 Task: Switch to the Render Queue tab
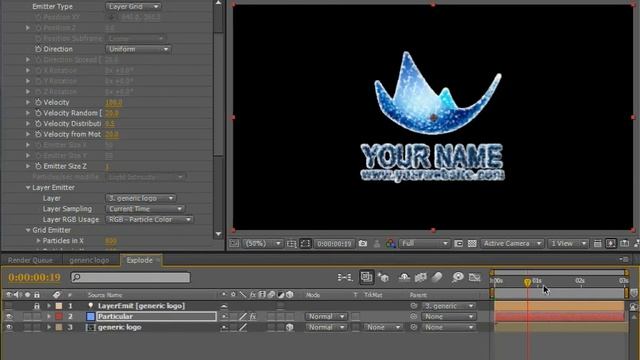coord(30,260)
